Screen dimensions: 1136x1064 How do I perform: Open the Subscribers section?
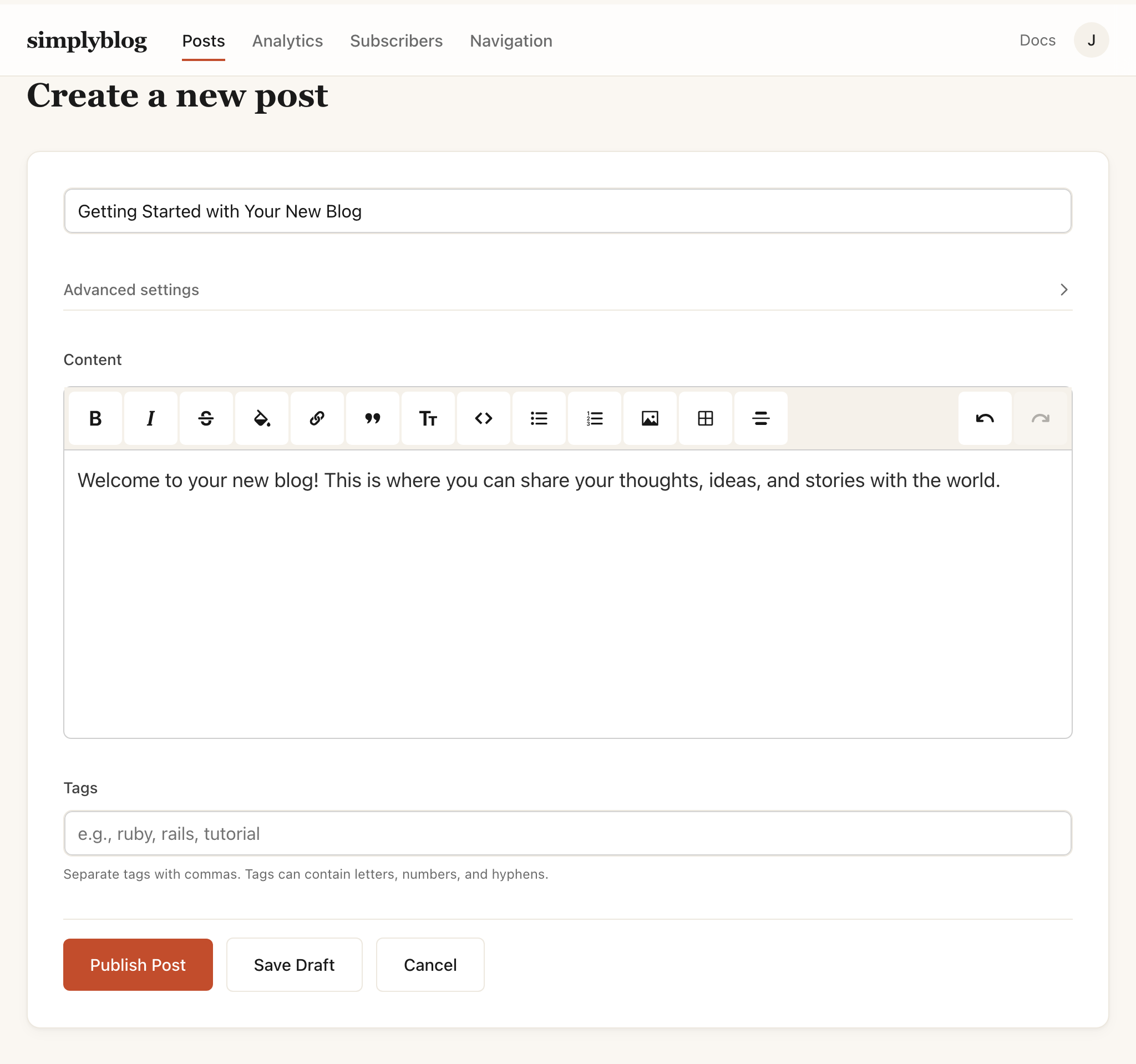point(397,40)
